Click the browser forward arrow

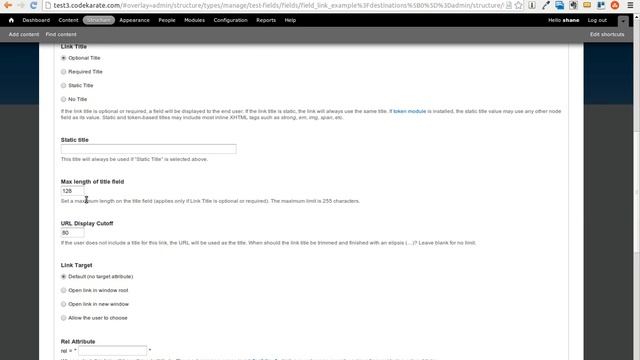coord(21,5)
